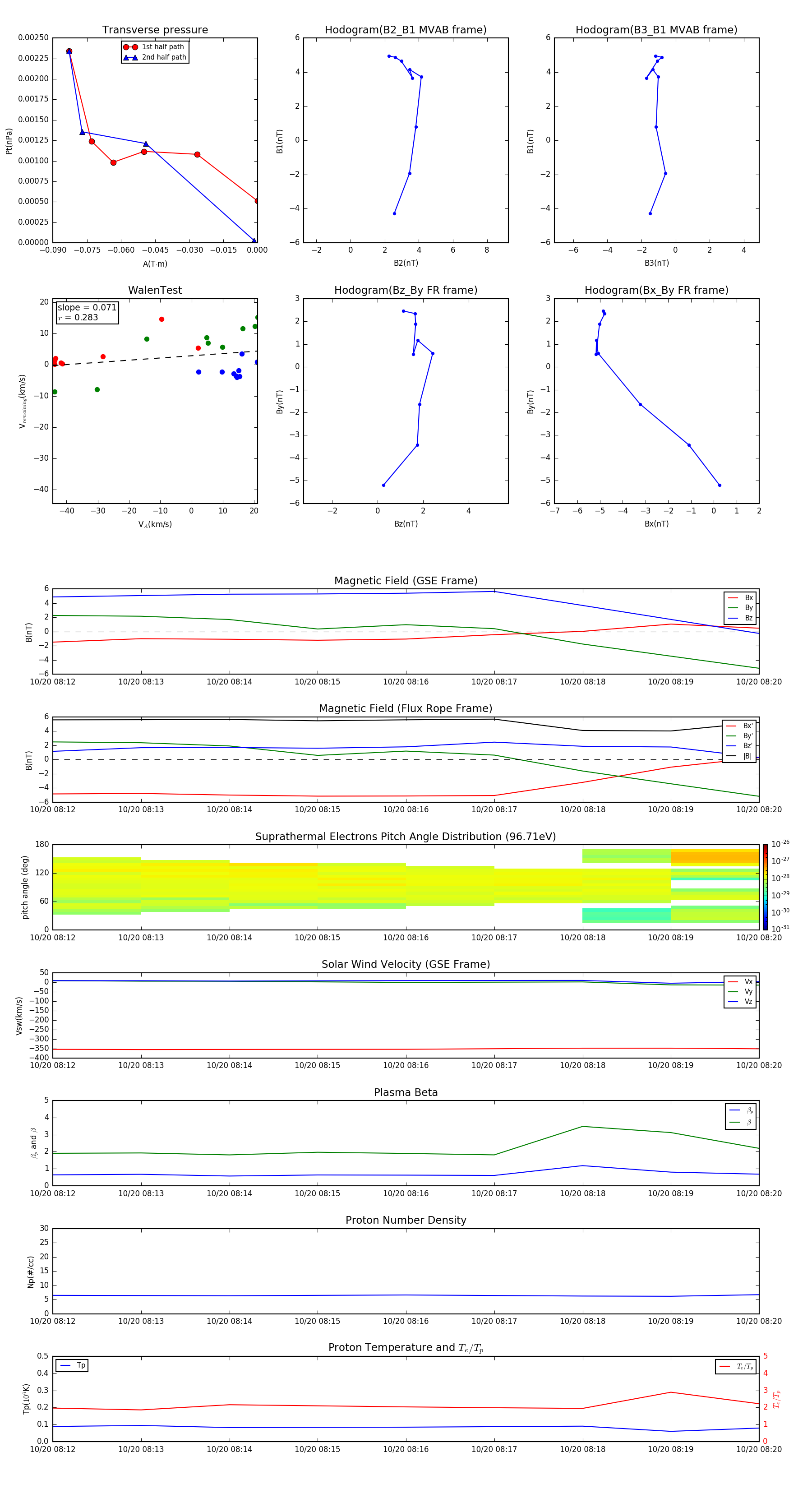Click the 'Pt(nPa)' y-axis label
The image size is (812, 1489).
(9, 140)
